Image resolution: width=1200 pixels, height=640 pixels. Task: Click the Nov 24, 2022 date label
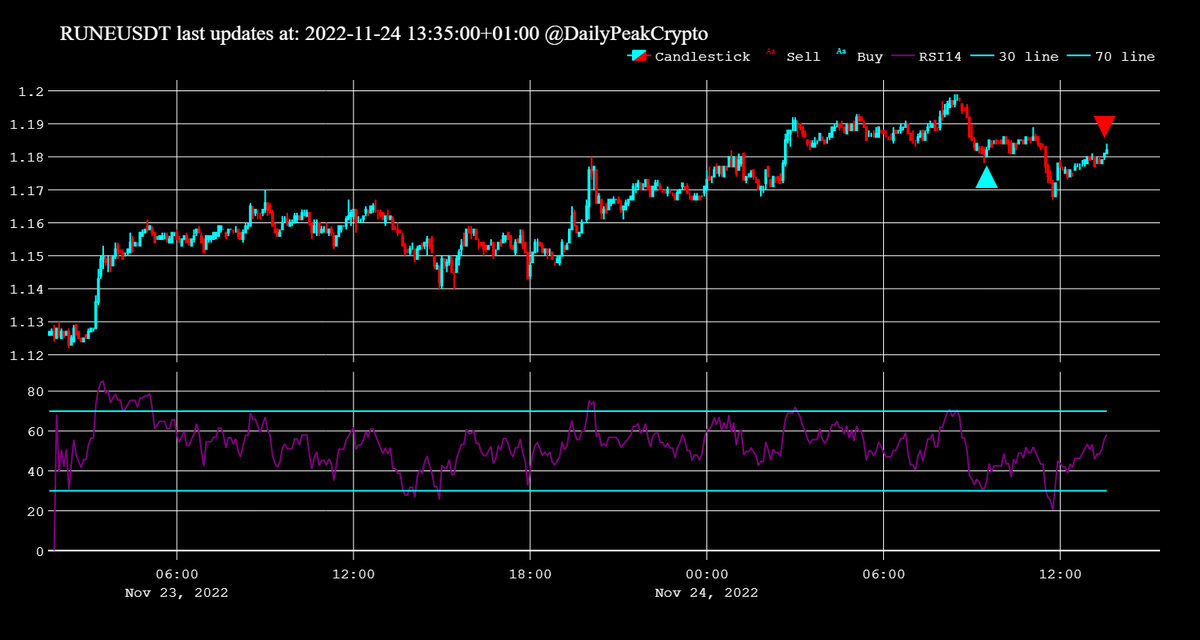tap(706, 593)
